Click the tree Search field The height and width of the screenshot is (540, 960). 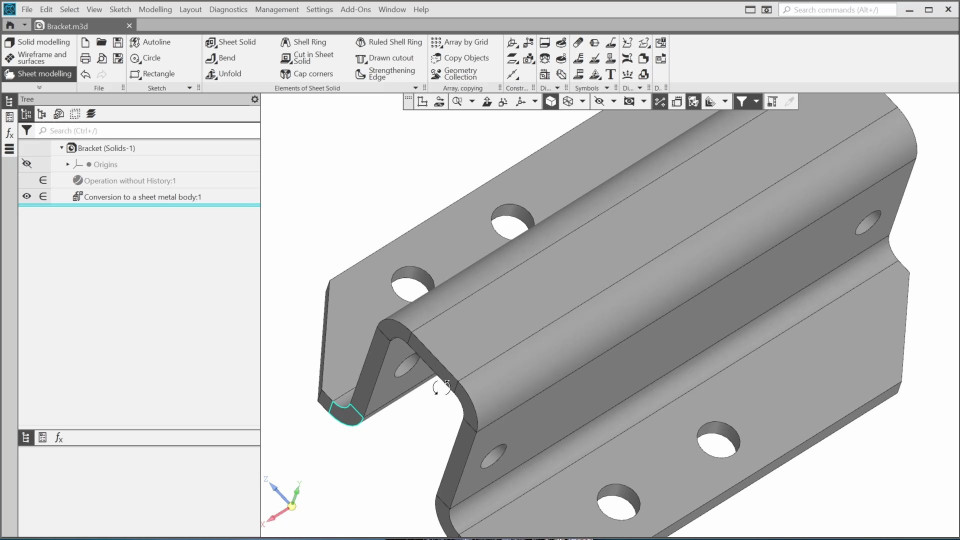pyautogui.click(x=145, y=131)
